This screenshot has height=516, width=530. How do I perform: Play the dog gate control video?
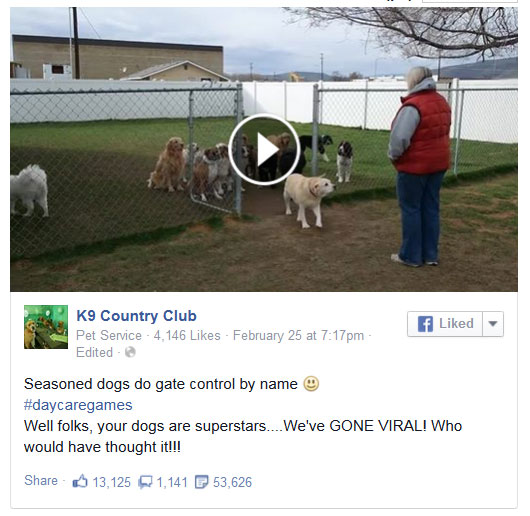click(x=264, y=149)
